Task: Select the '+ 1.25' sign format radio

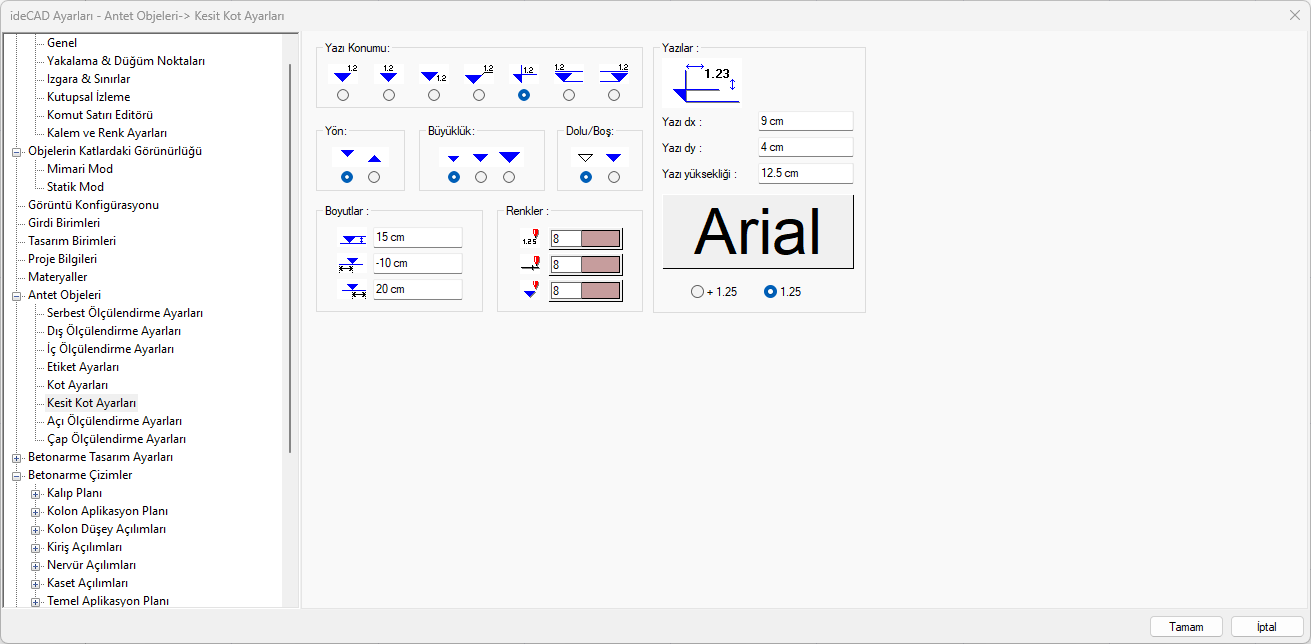Action: 697,292
